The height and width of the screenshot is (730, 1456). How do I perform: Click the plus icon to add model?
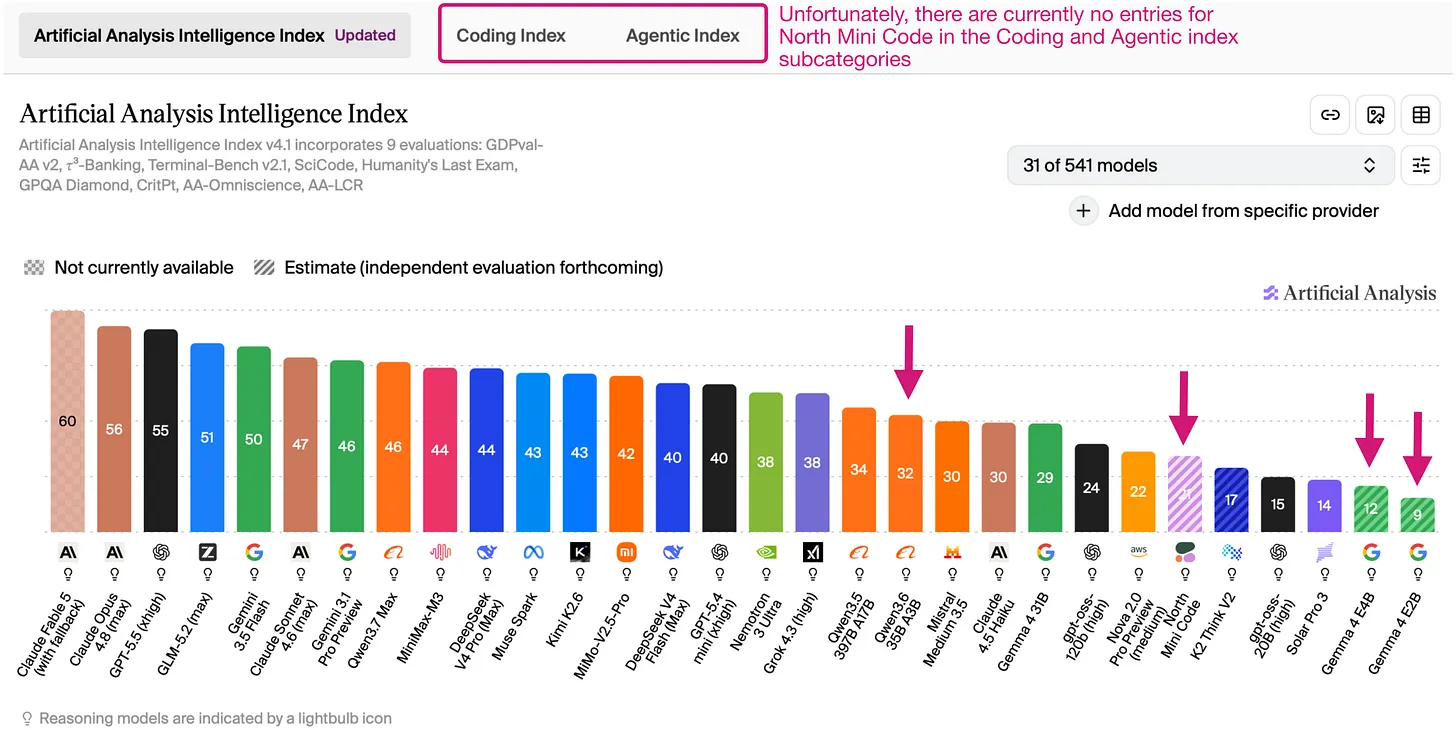click(x=1083, y=211)
